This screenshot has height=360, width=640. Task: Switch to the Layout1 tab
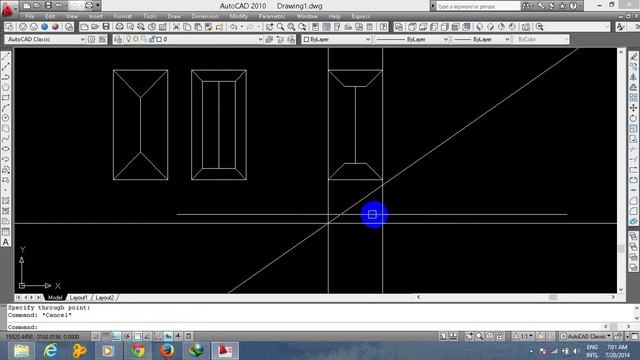78,298
